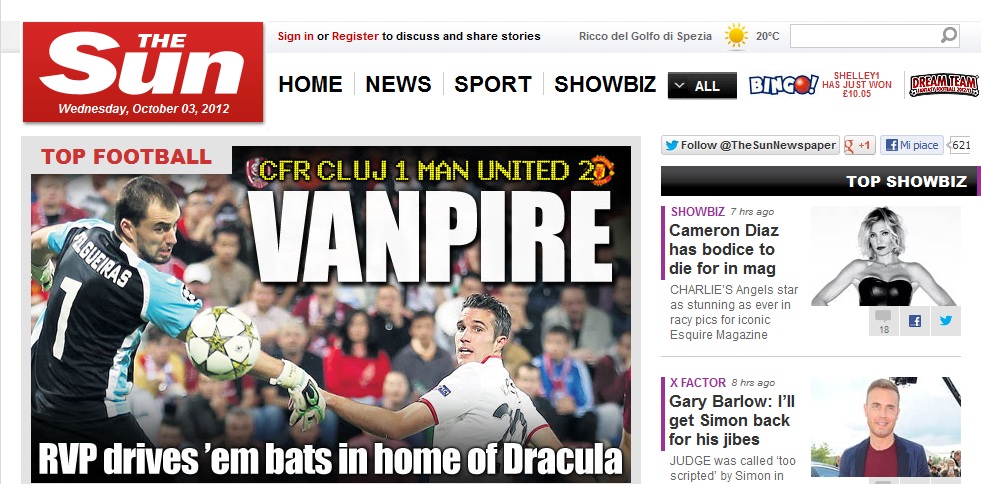Viewport: 981px width, 484px height.
Task: Click the Google +1 button
Action: click(x=859, y=145)
